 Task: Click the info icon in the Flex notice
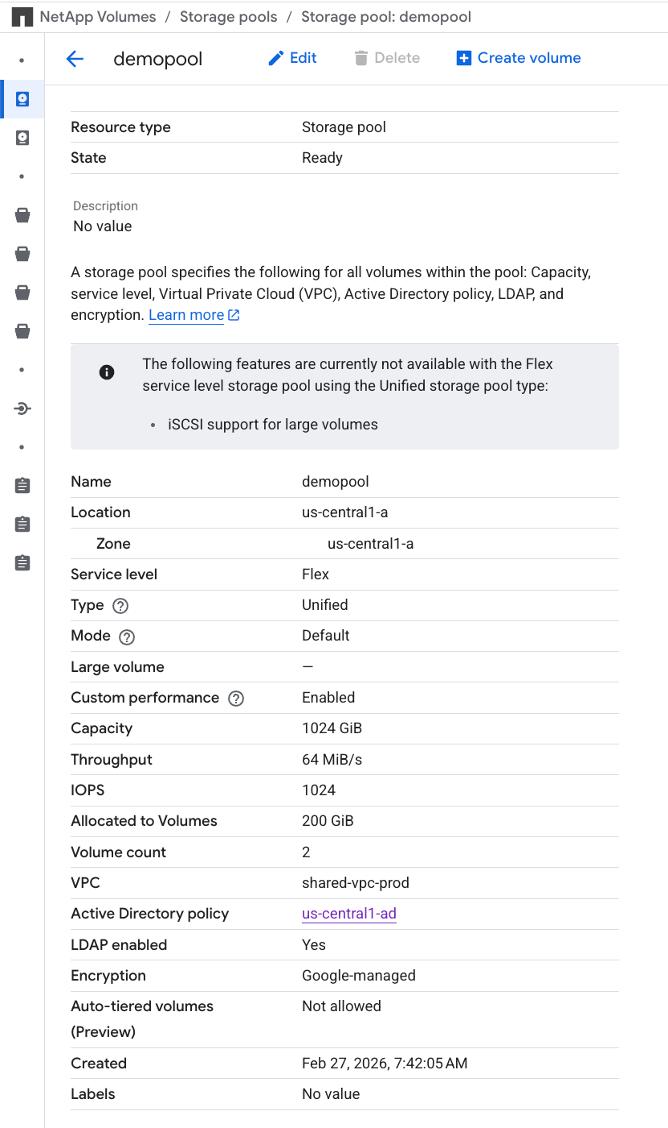106,372
